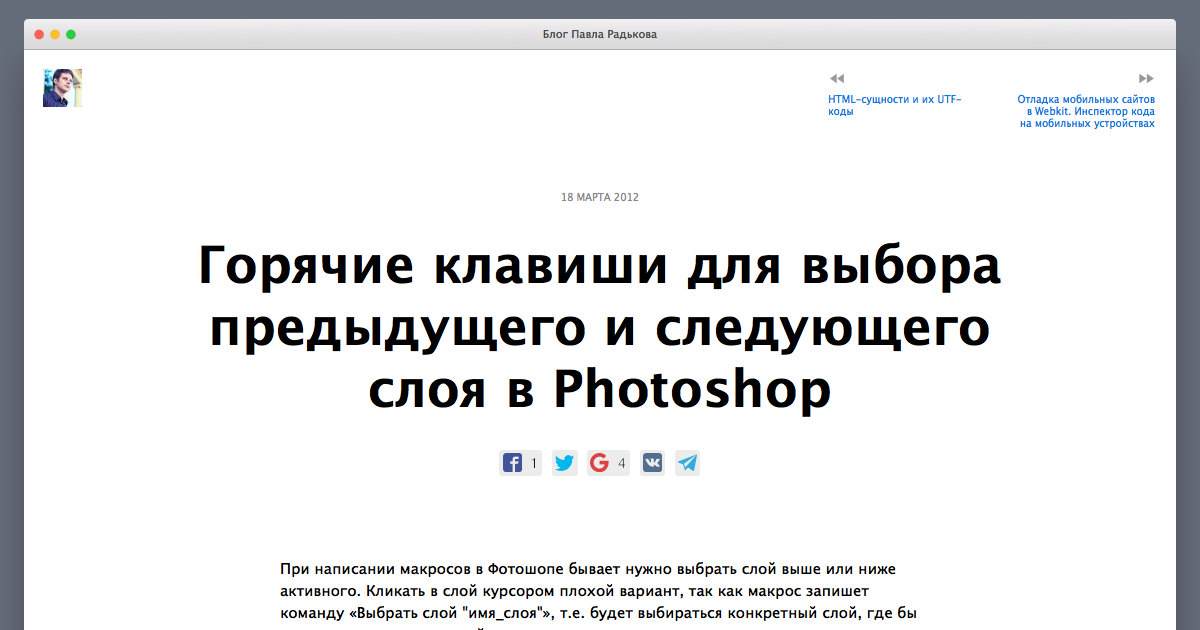Click the "18 марта 2012" post date
Image resolution: width=1200 pixels, height=630 pixels.
600,197
